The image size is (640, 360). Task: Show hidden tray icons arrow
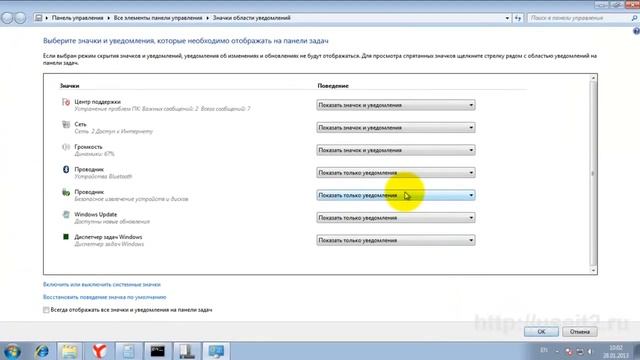click(557, 351)
